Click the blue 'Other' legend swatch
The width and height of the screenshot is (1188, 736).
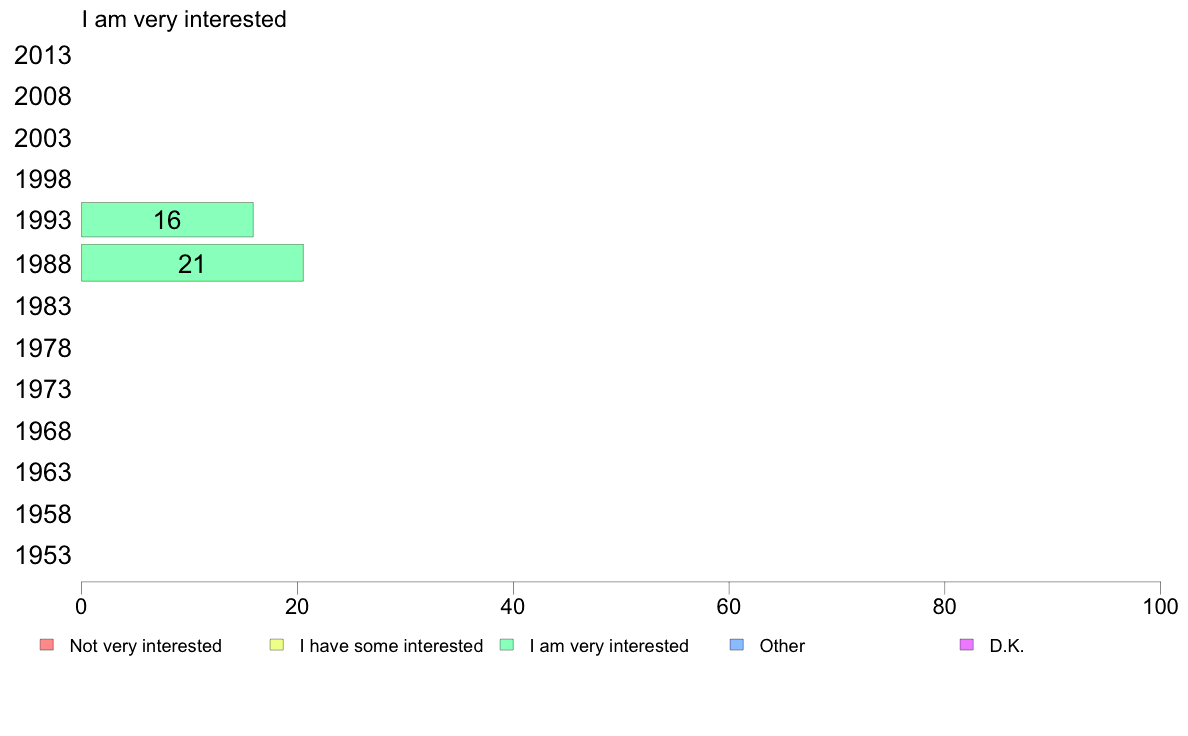tap(737, 645)
